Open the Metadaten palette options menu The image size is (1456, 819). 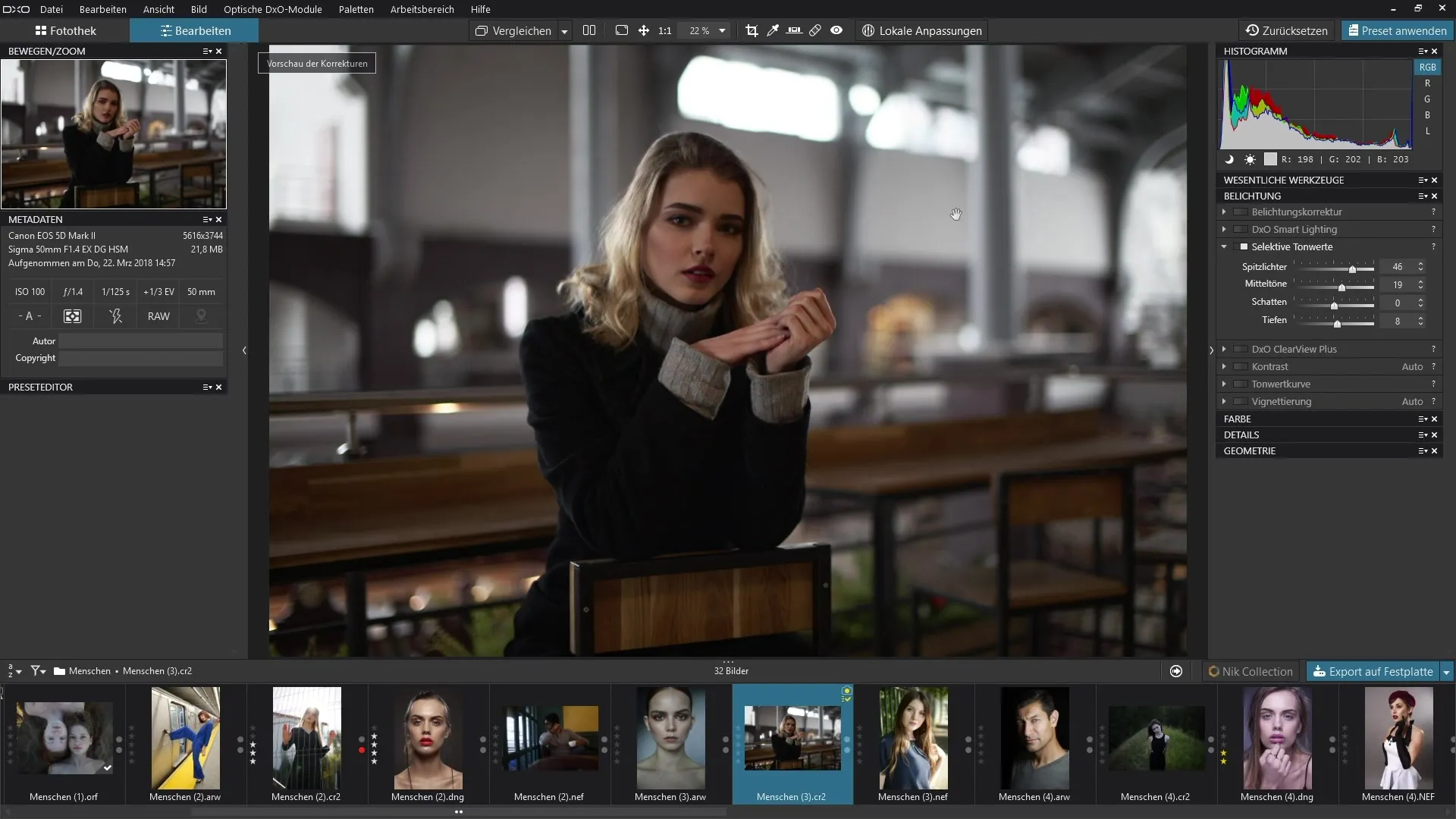pyautogui.click(x=207, y=219)
